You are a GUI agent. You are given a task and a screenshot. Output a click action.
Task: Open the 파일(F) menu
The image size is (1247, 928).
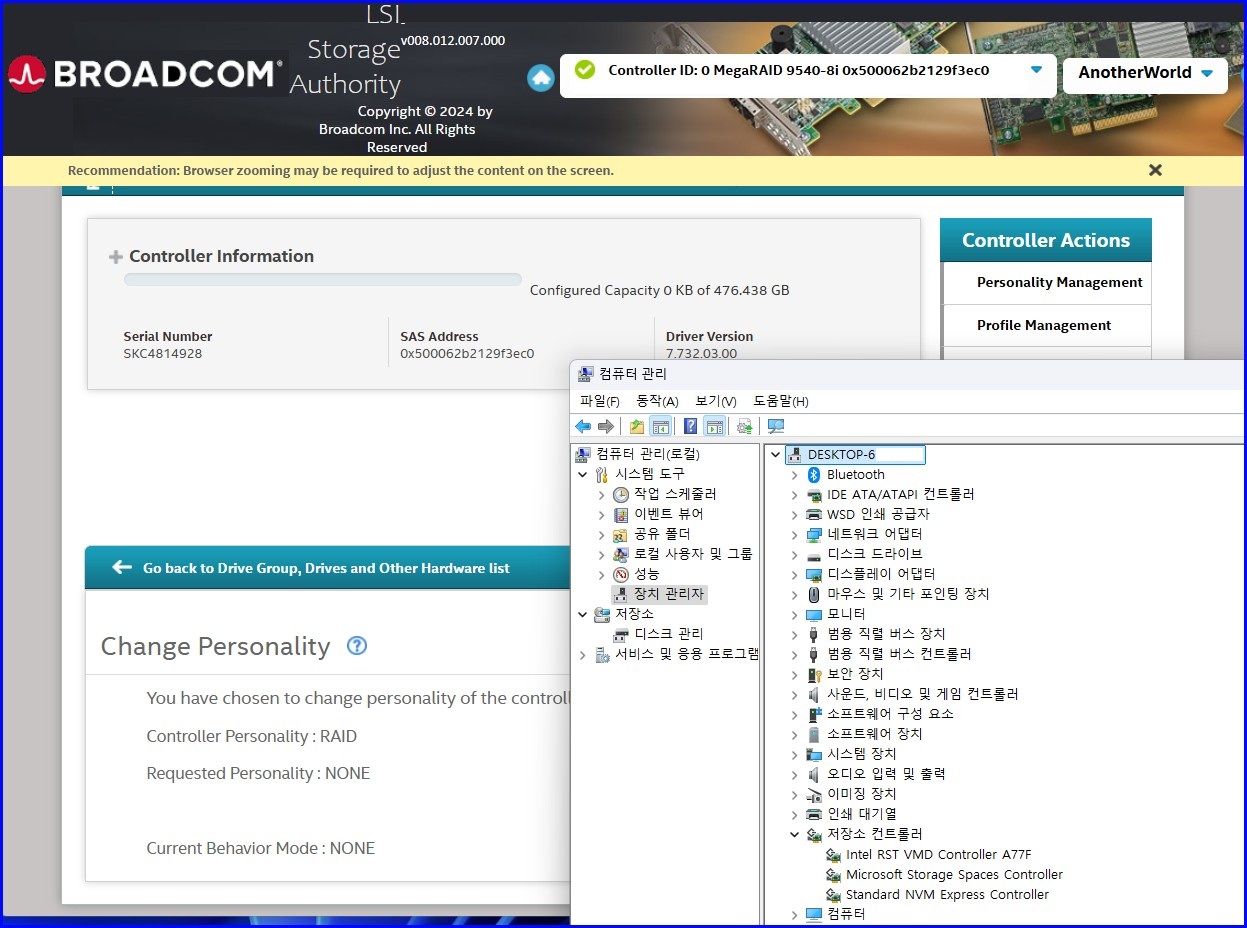(x=600, y=401)
